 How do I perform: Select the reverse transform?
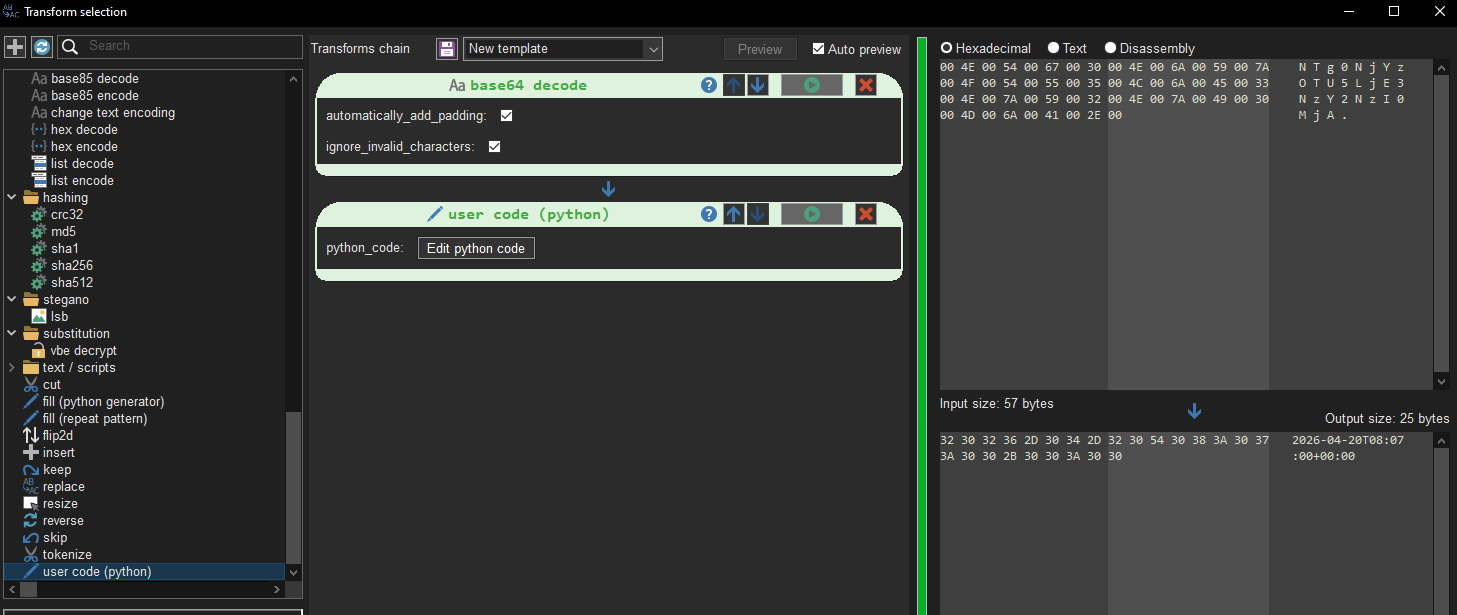[x=63, y=521]
